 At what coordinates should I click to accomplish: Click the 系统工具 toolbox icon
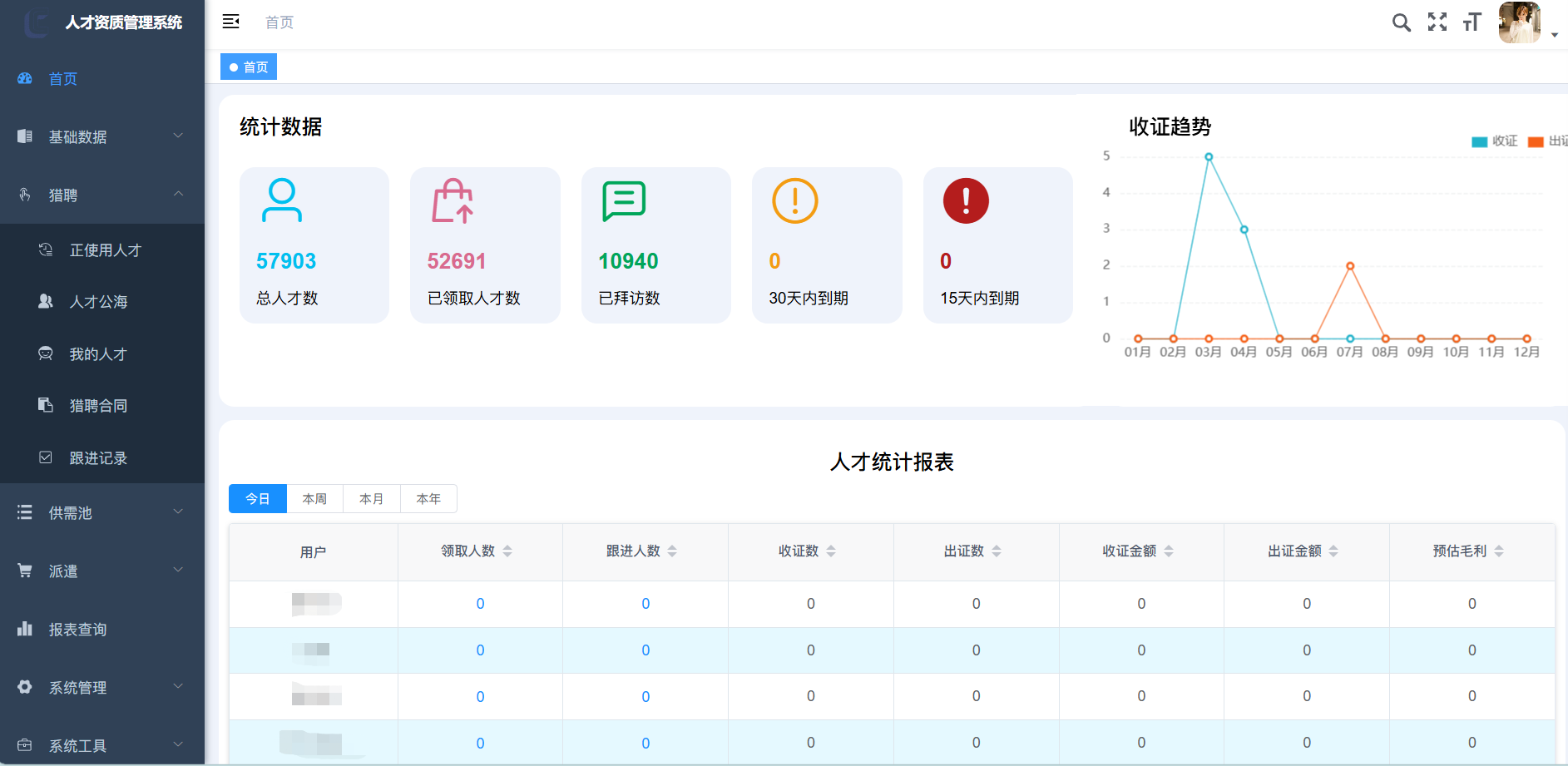25,745
